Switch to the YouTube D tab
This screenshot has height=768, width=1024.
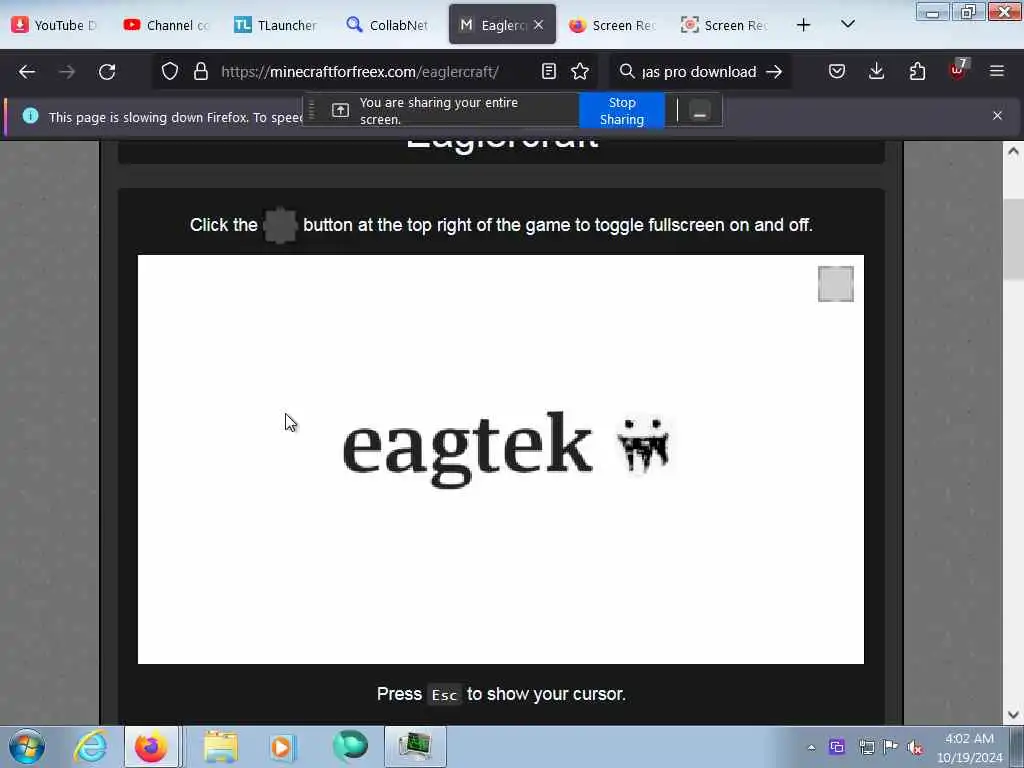(55, 25)
